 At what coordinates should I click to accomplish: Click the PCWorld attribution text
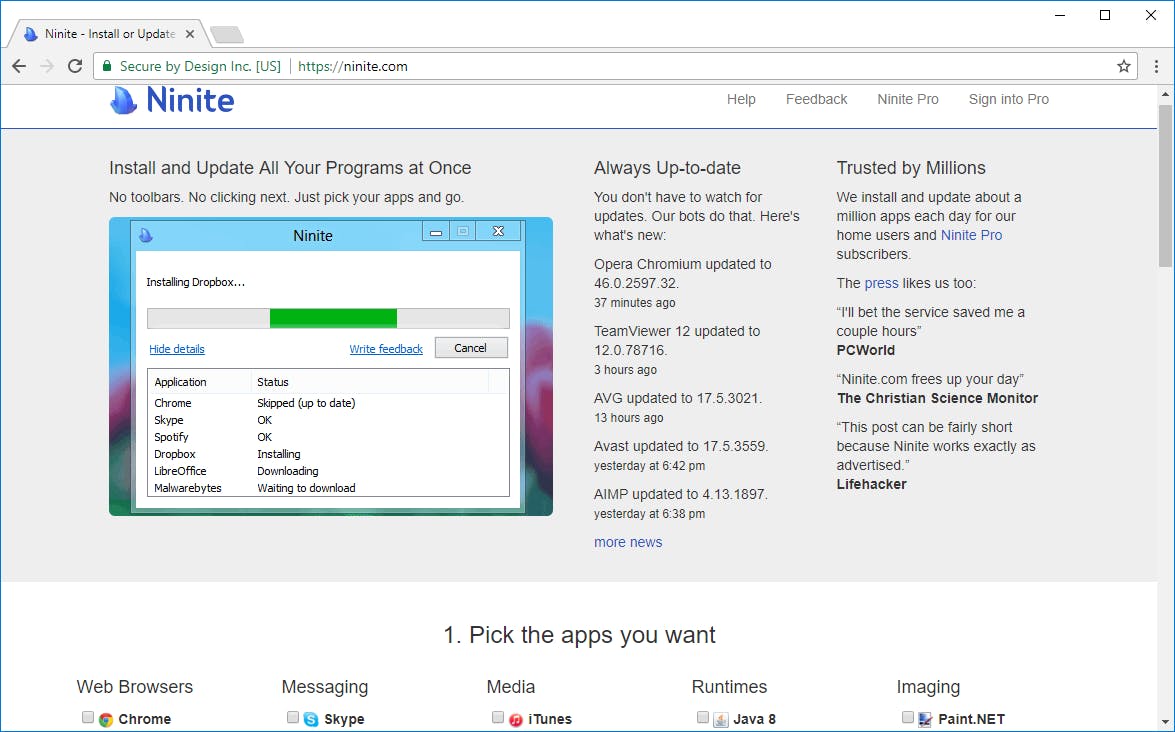click(866, 350)
